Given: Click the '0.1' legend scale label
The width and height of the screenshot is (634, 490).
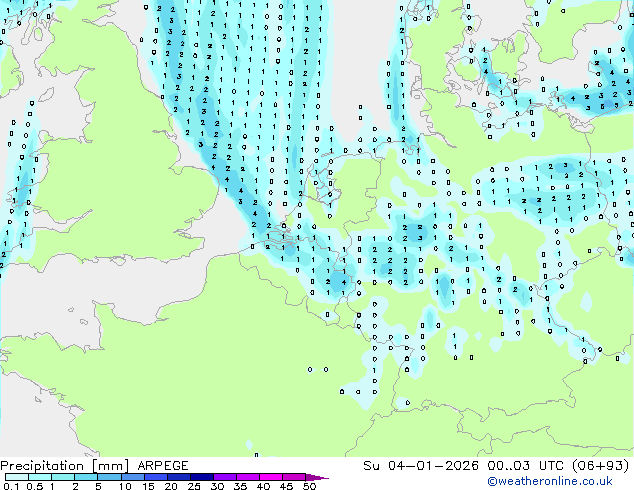Looking at the screenshot, I should click(11, 486).
